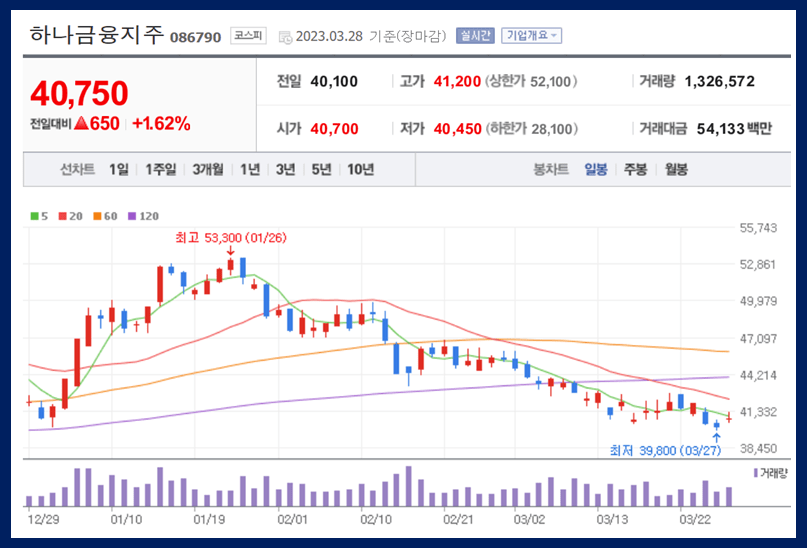The height and width of the screenshot is (548, 807).
Task: Select the 1일 line chart tab
Action: pyautogui.click(x=118, y=169)
